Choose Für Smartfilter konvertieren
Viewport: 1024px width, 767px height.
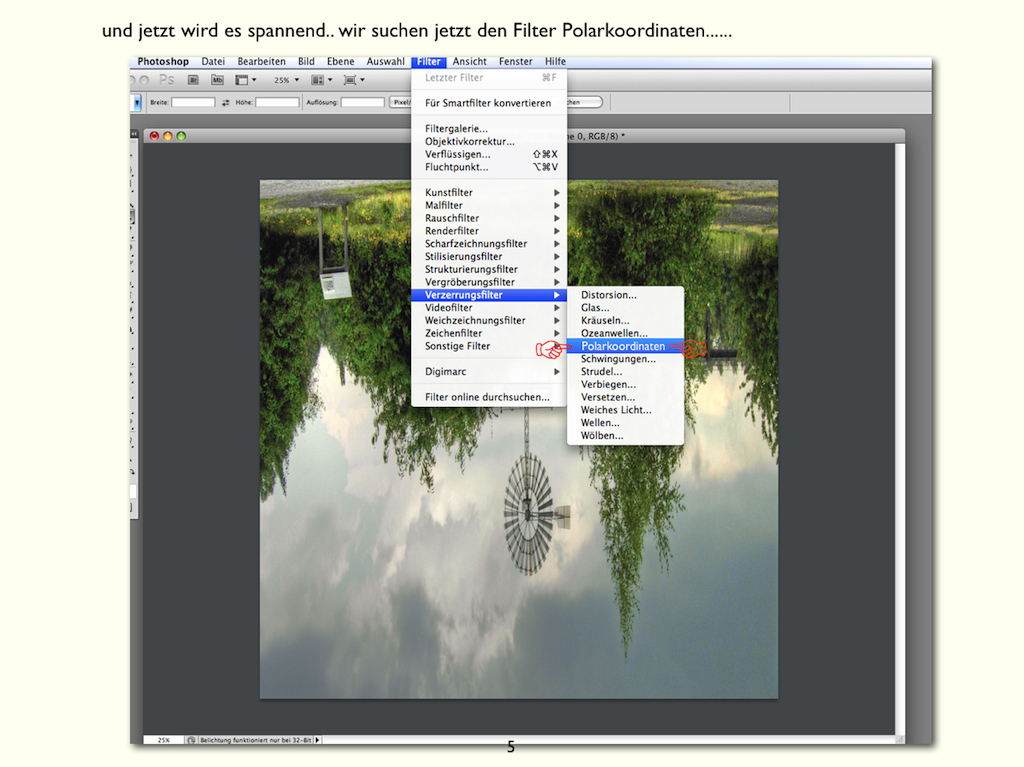pyautogui.click(x=488, y=103)
